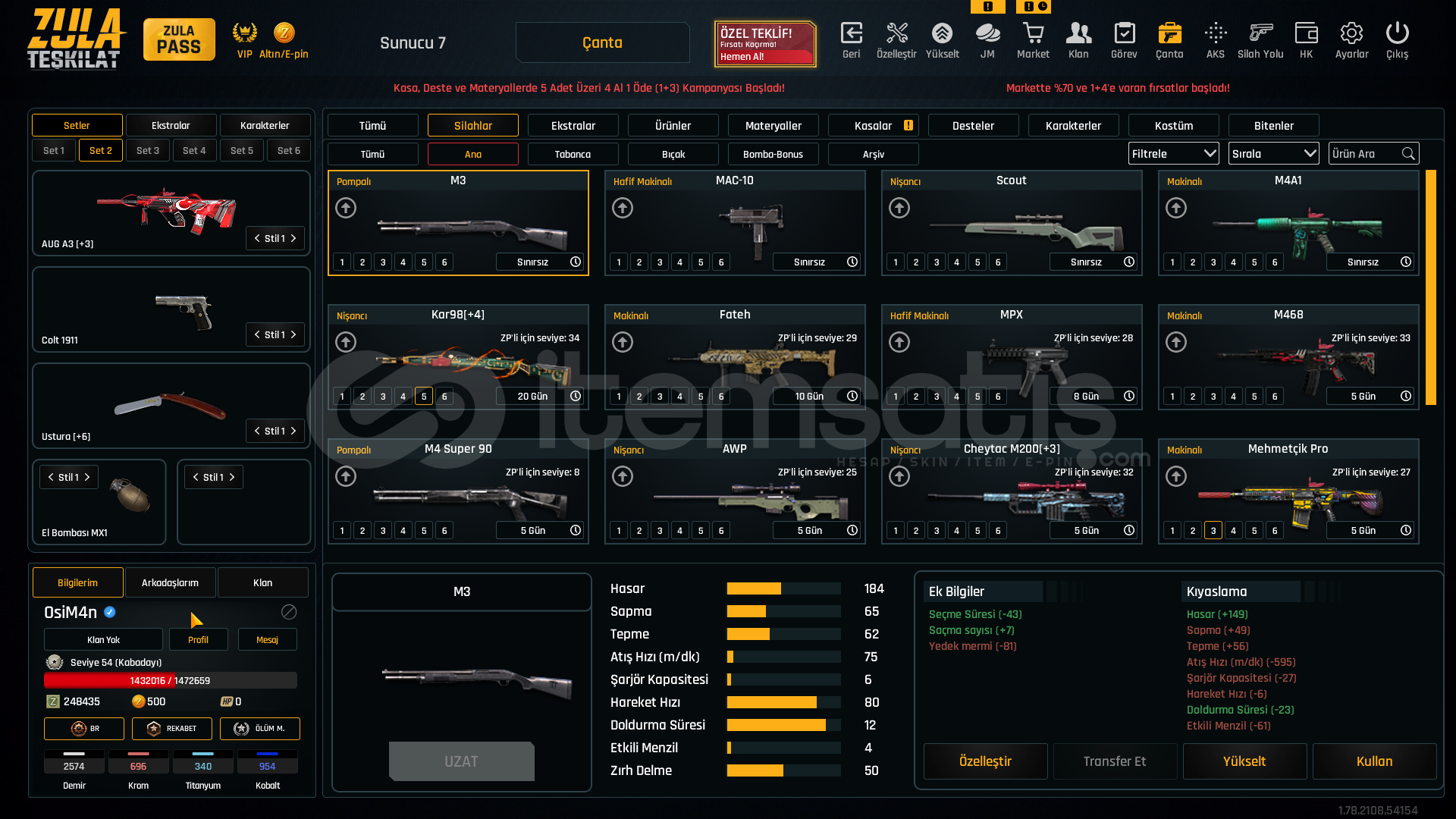
Task: Click clock icon on M4A1 Sınırsız
Action: point(1406,262)
